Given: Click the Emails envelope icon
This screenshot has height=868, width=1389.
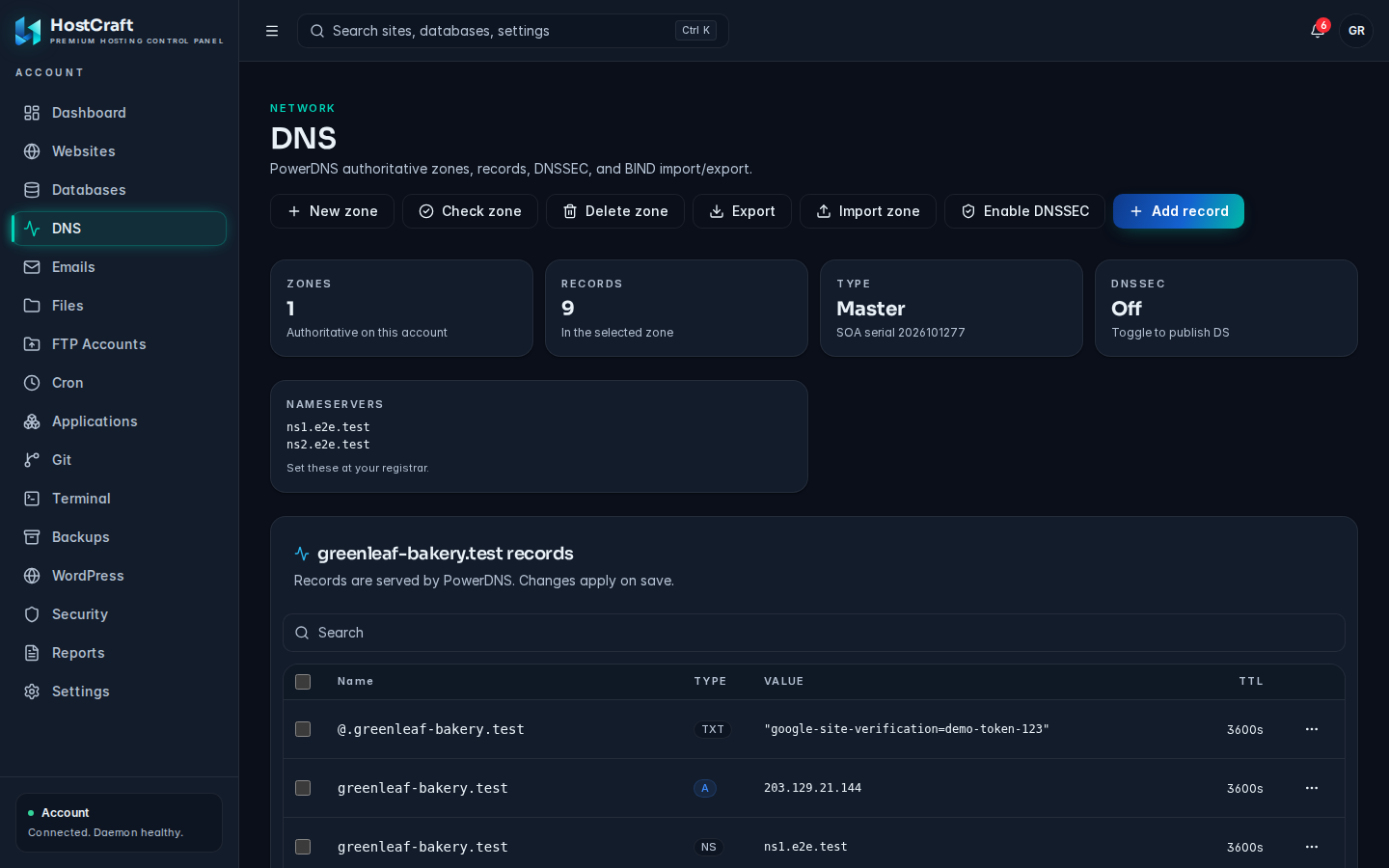Looking at the screenshot, I should point(32,267).
